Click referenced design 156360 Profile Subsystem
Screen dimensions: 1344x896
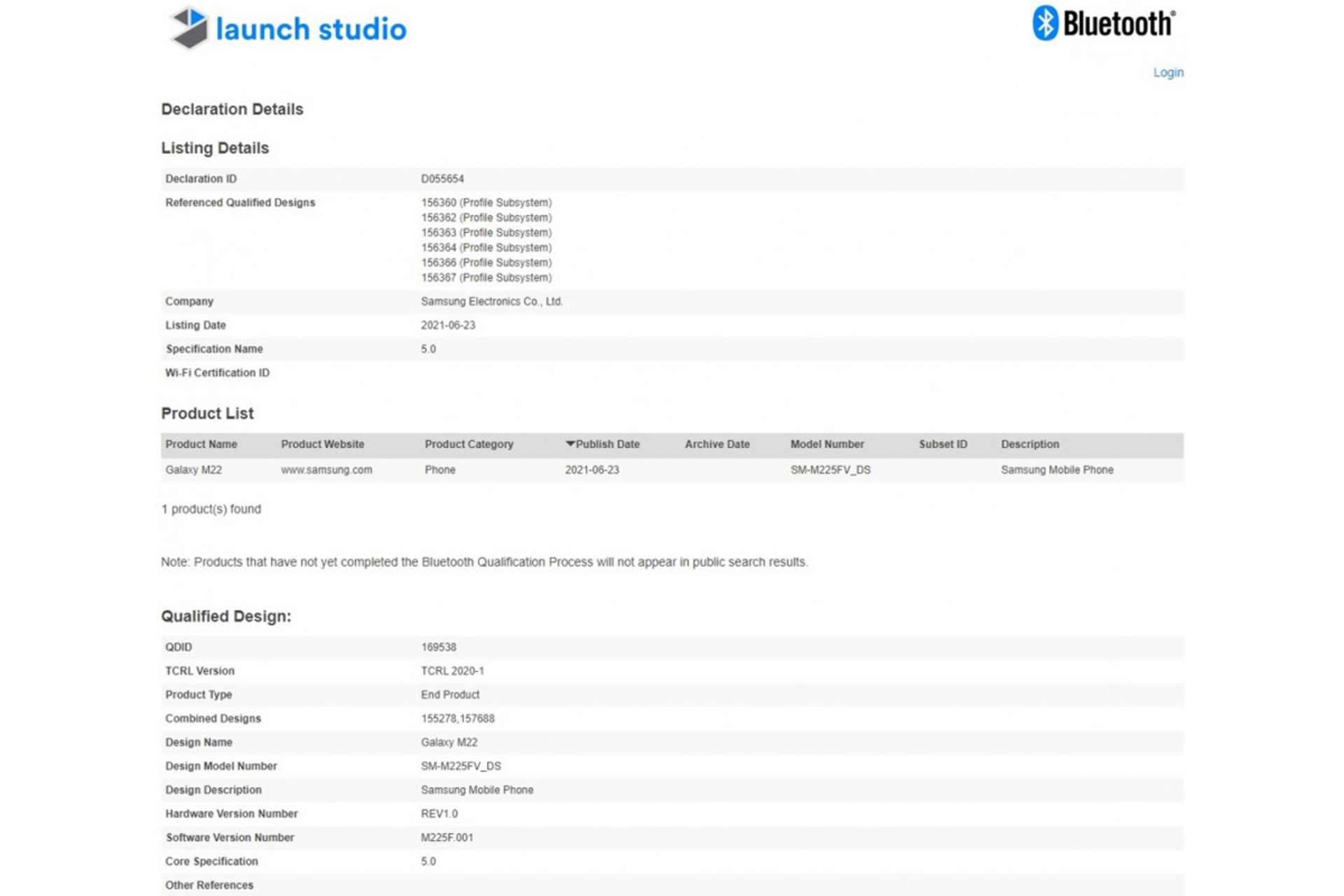(x=486, y=202)
